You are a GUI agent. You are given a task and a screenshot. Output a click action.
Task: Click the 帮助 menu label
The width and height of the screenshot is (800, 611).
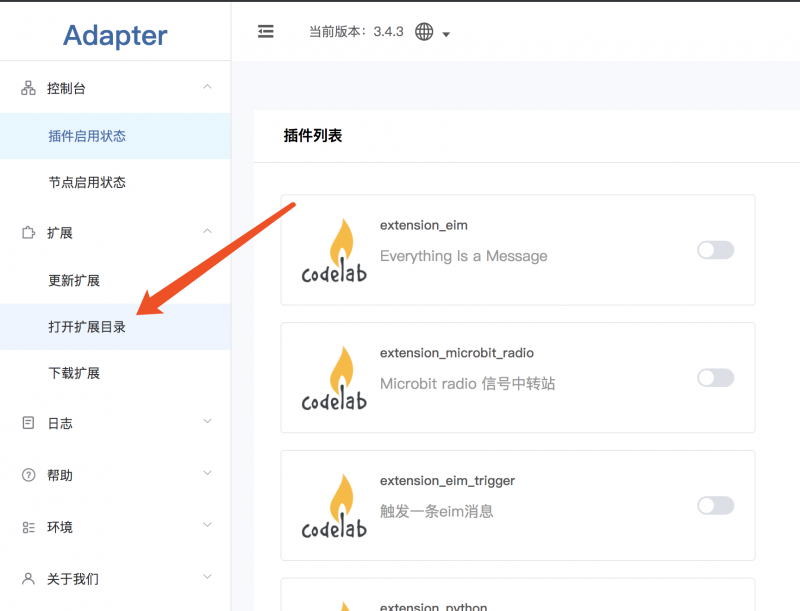(60, 475)
